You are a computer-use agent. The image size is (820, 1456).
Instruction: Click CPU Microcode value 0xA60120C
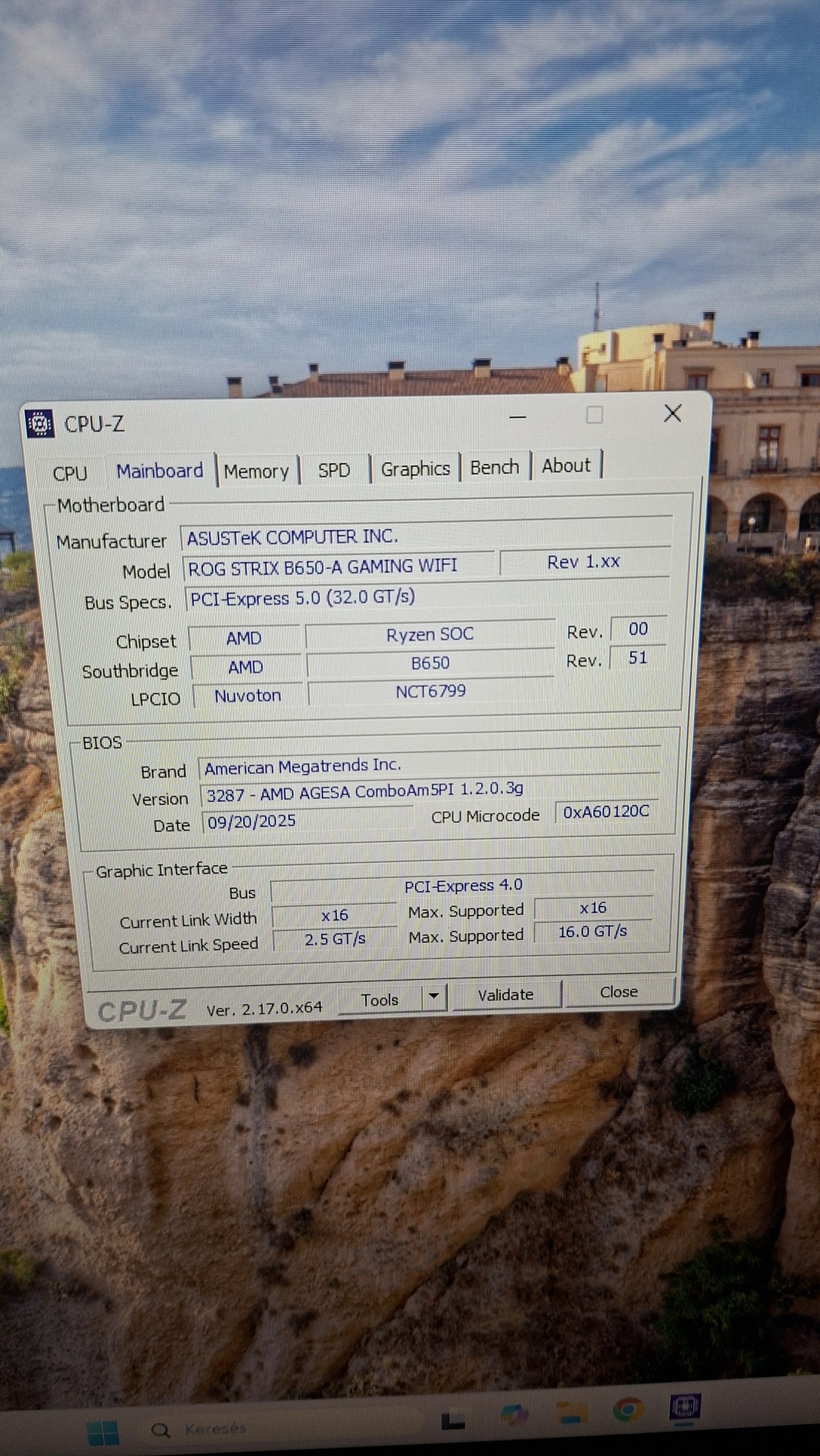[607, 811]
